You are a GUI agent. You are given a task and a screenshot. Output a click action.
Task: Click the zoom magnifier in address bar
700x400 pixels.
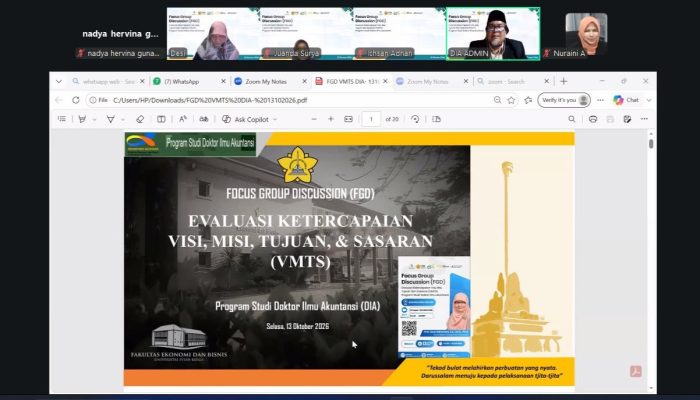pyautogui.click(x=497, y=100)
